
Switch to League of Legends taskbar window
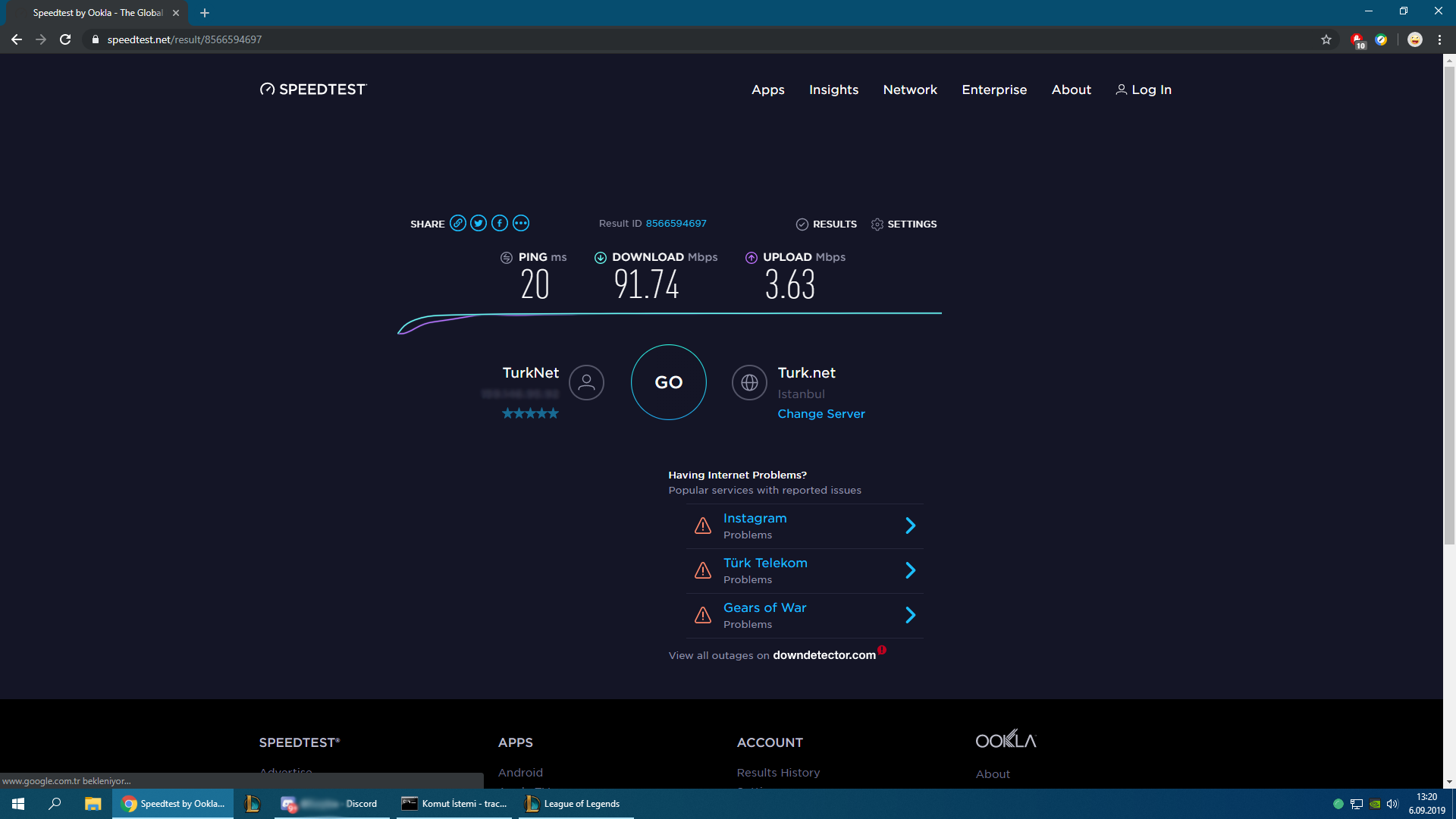(x=576, y=804)
